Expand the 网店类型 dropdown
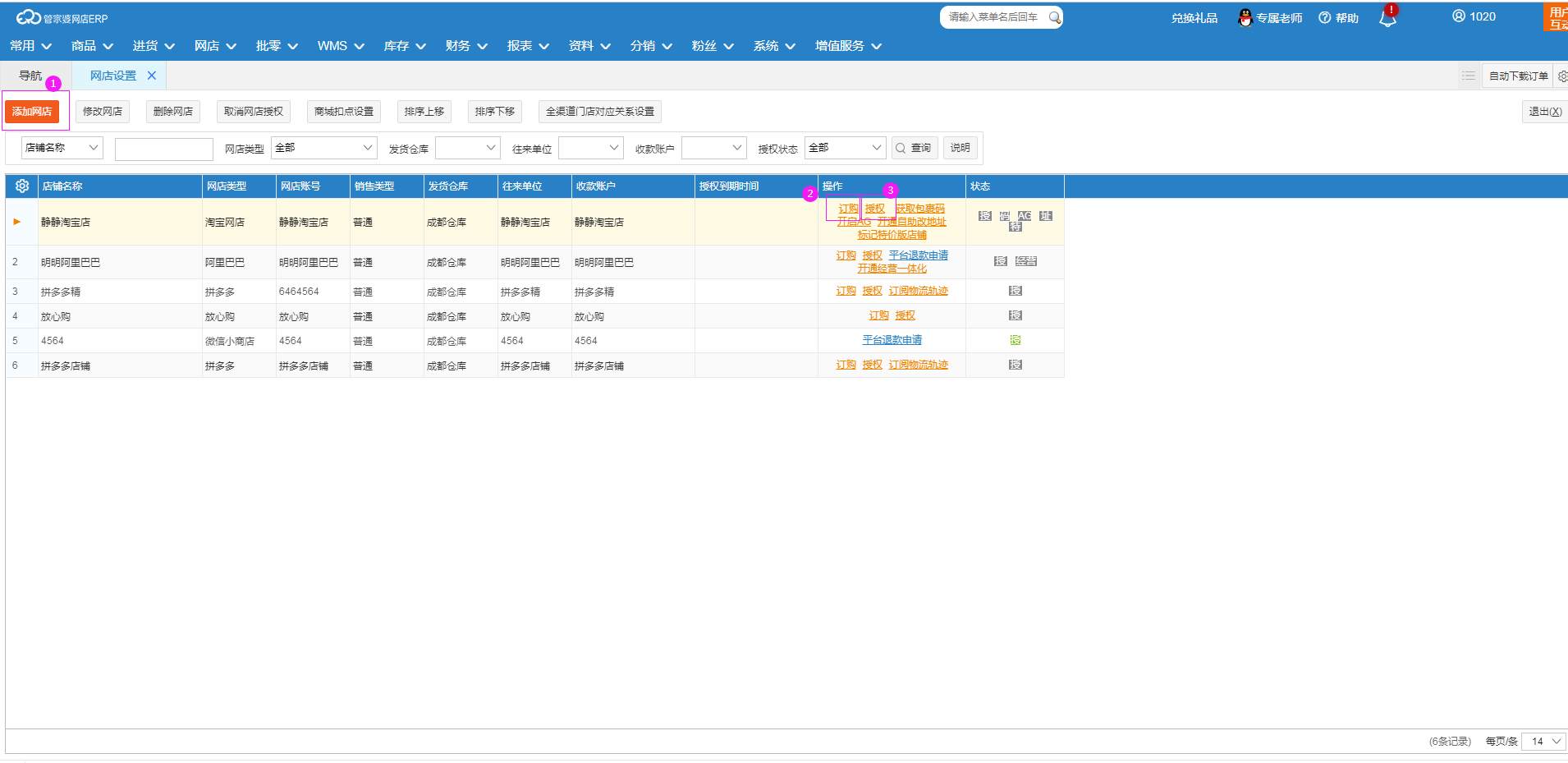Image resolution: width=1568 pixels, height=763 pixels. click(x=323, y=148)
